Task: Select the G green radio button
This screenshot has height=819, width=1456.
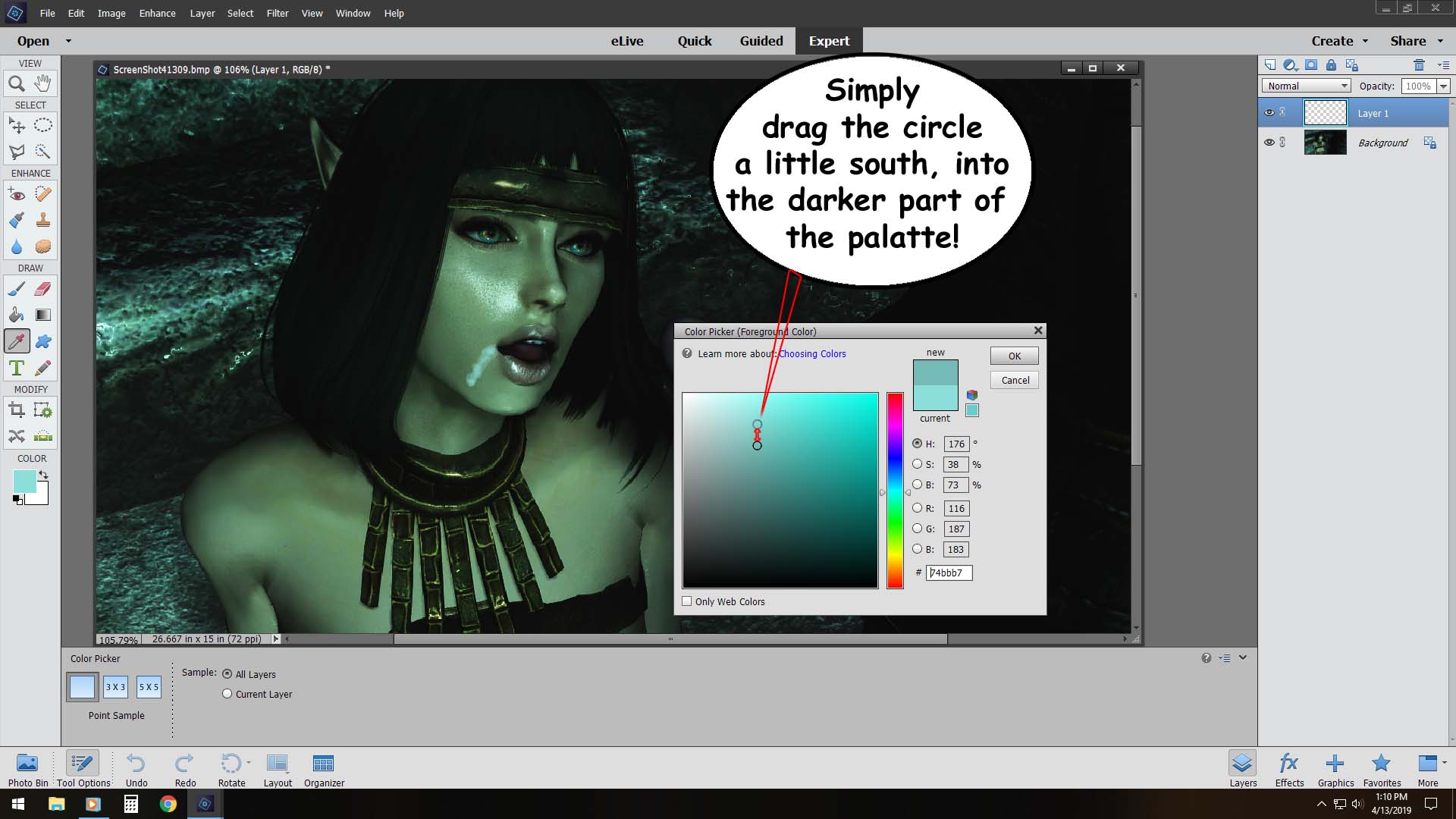Action: (918, 529)
